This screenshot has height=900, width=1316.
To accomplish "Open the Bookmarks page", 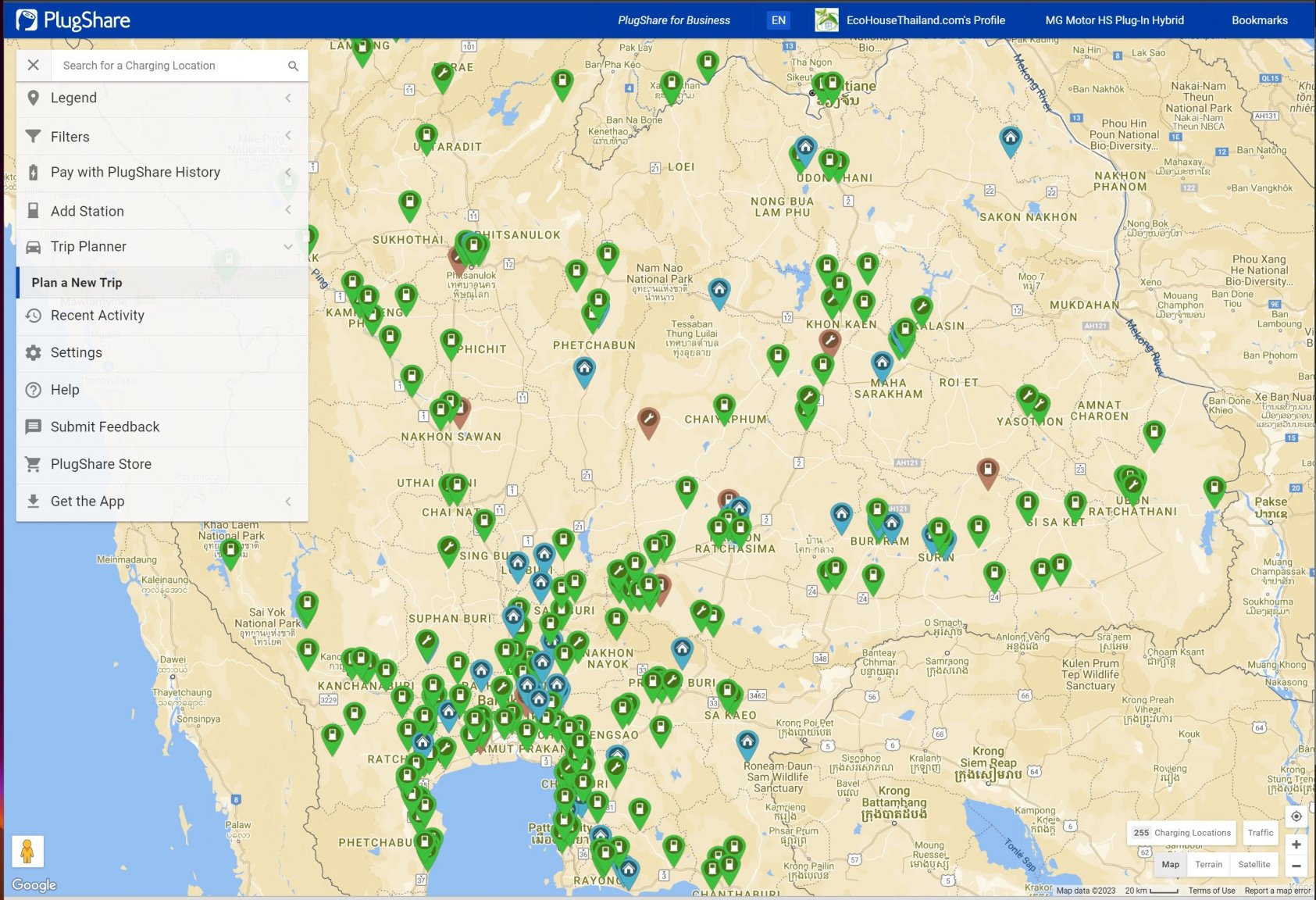I will [1260, 20].
